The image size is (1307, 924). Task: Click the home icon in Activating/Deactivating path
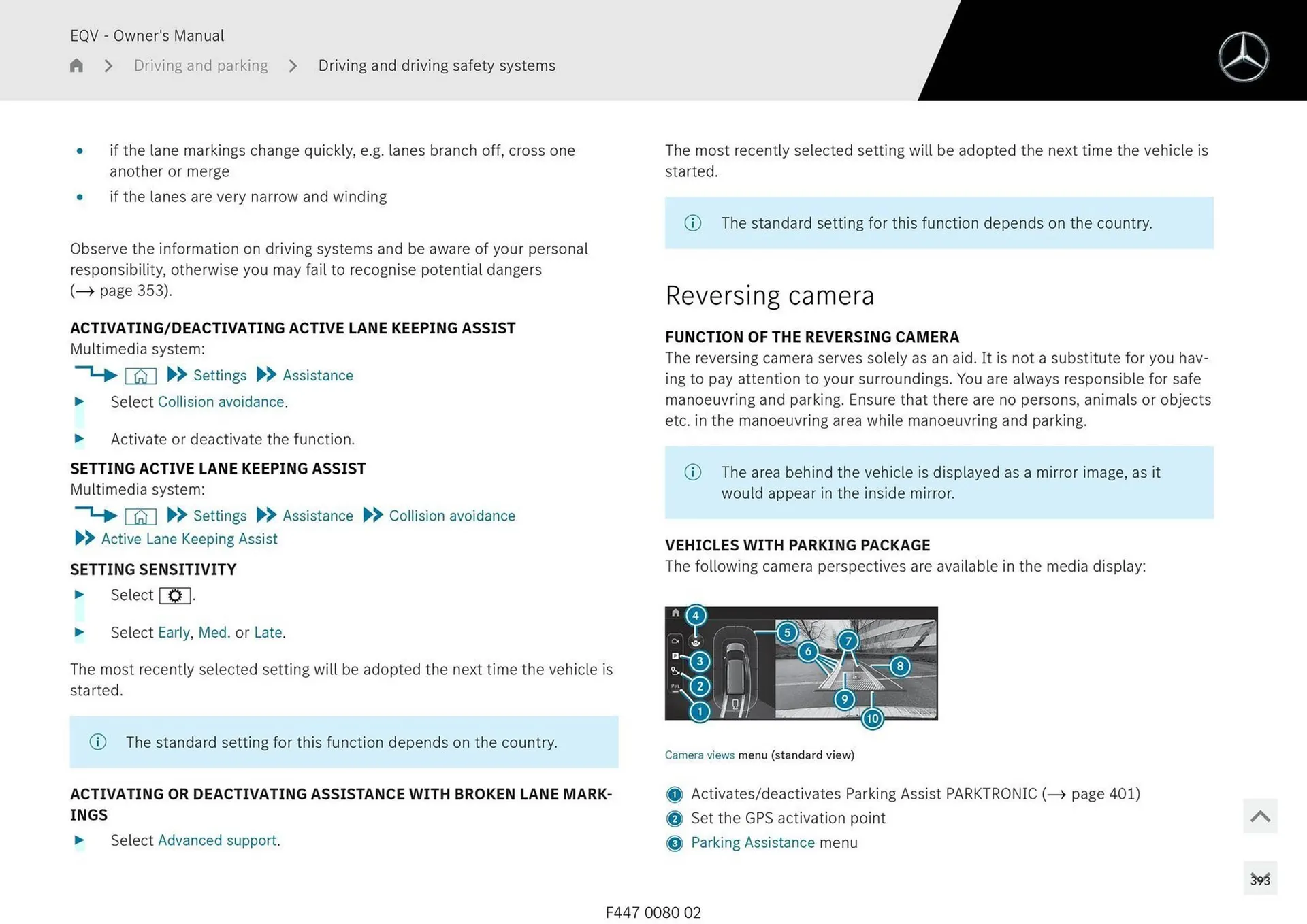[141, 376]
